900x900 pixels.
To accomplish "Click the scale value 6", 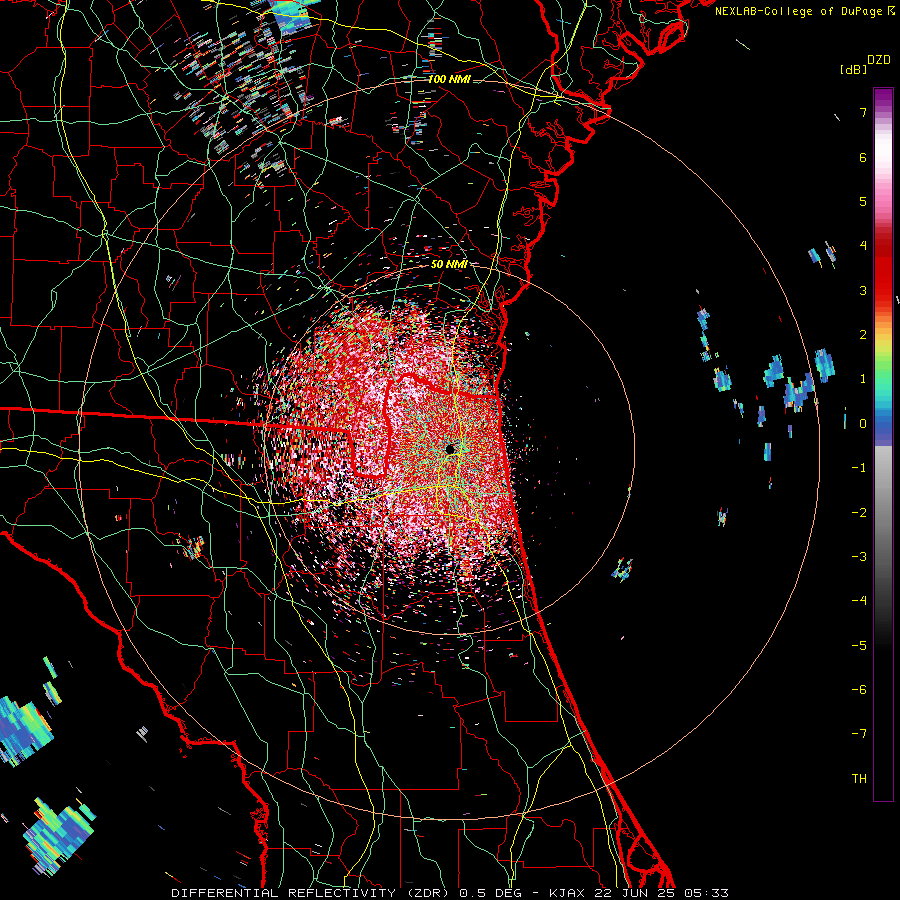I will tap(863, 157).
